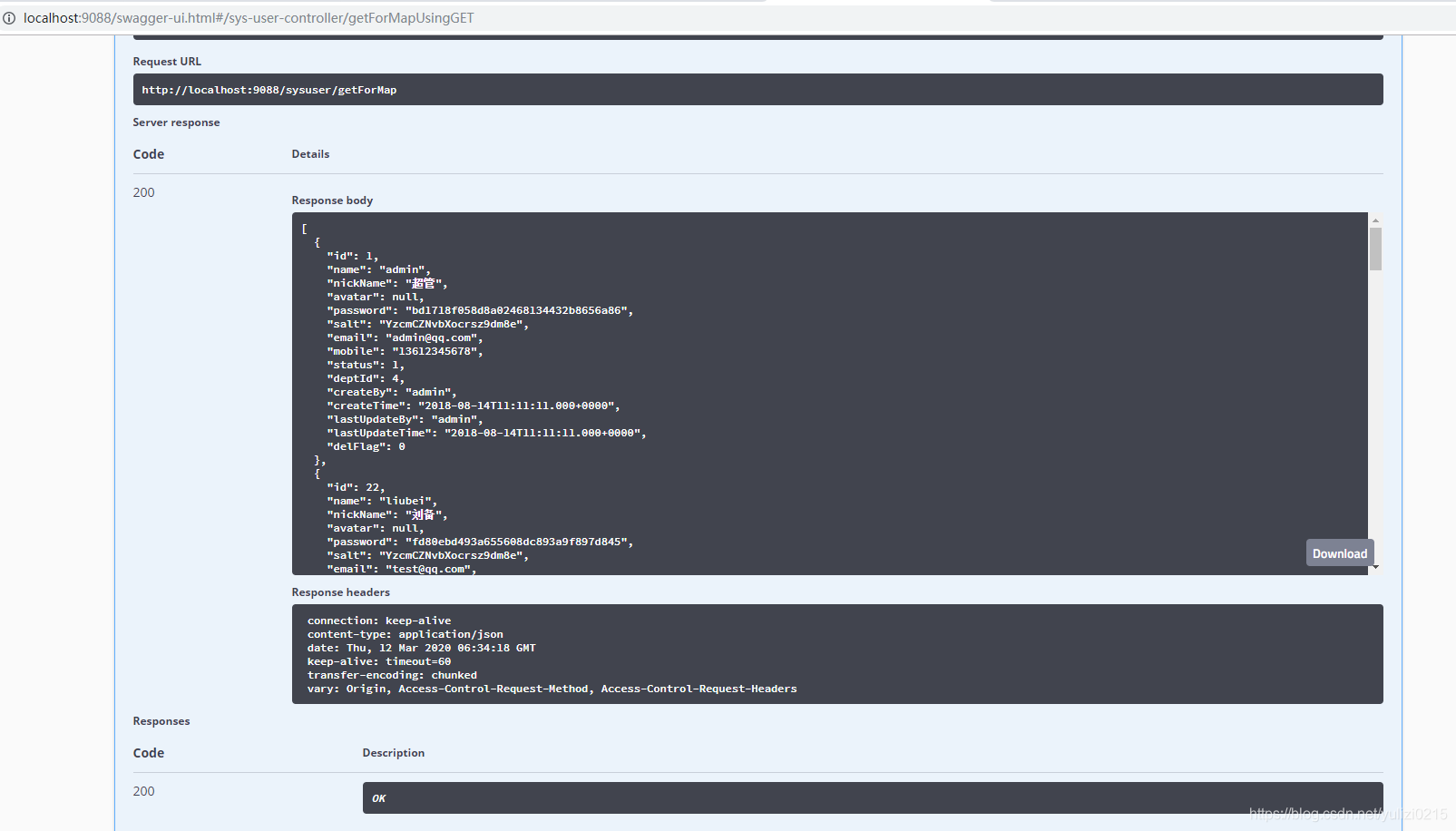Viewport: 1456px width, 831px height.
Task: Click the empty scrollbar track below the thumb
Action: coord(1375,408)
